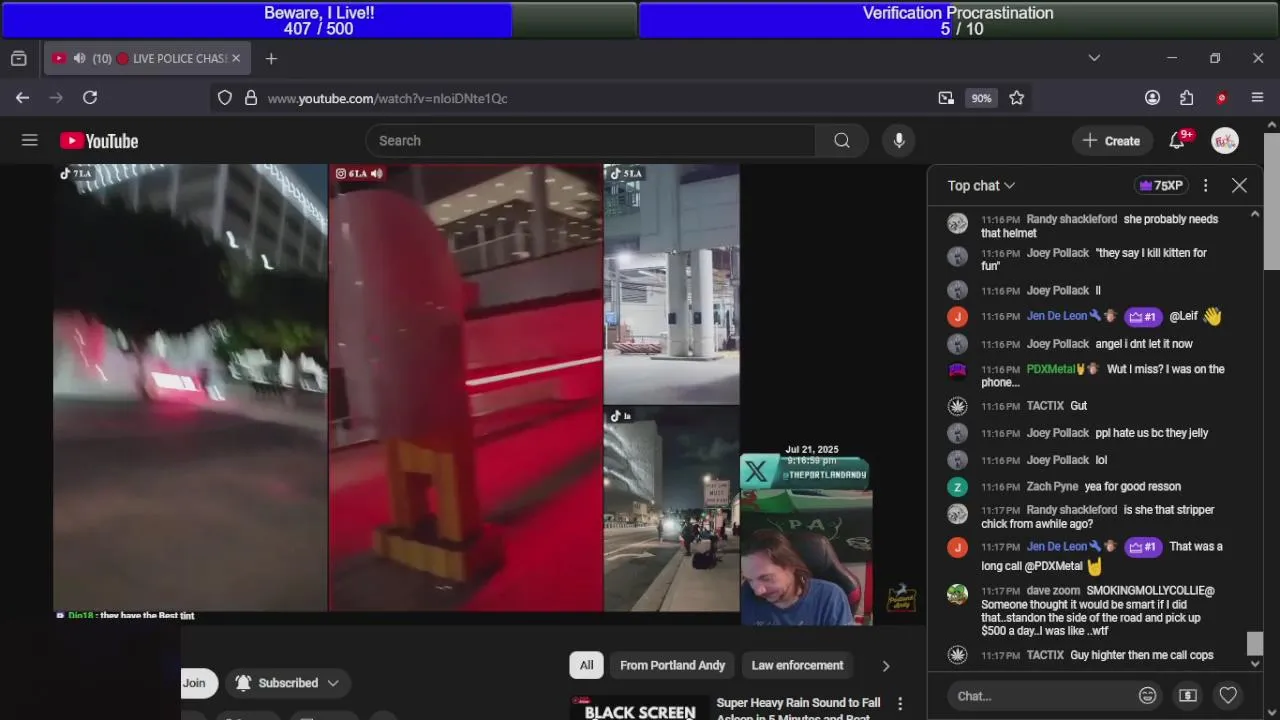Mute the playing tab's audio icon
The image size is (1280, 720).
79,59
